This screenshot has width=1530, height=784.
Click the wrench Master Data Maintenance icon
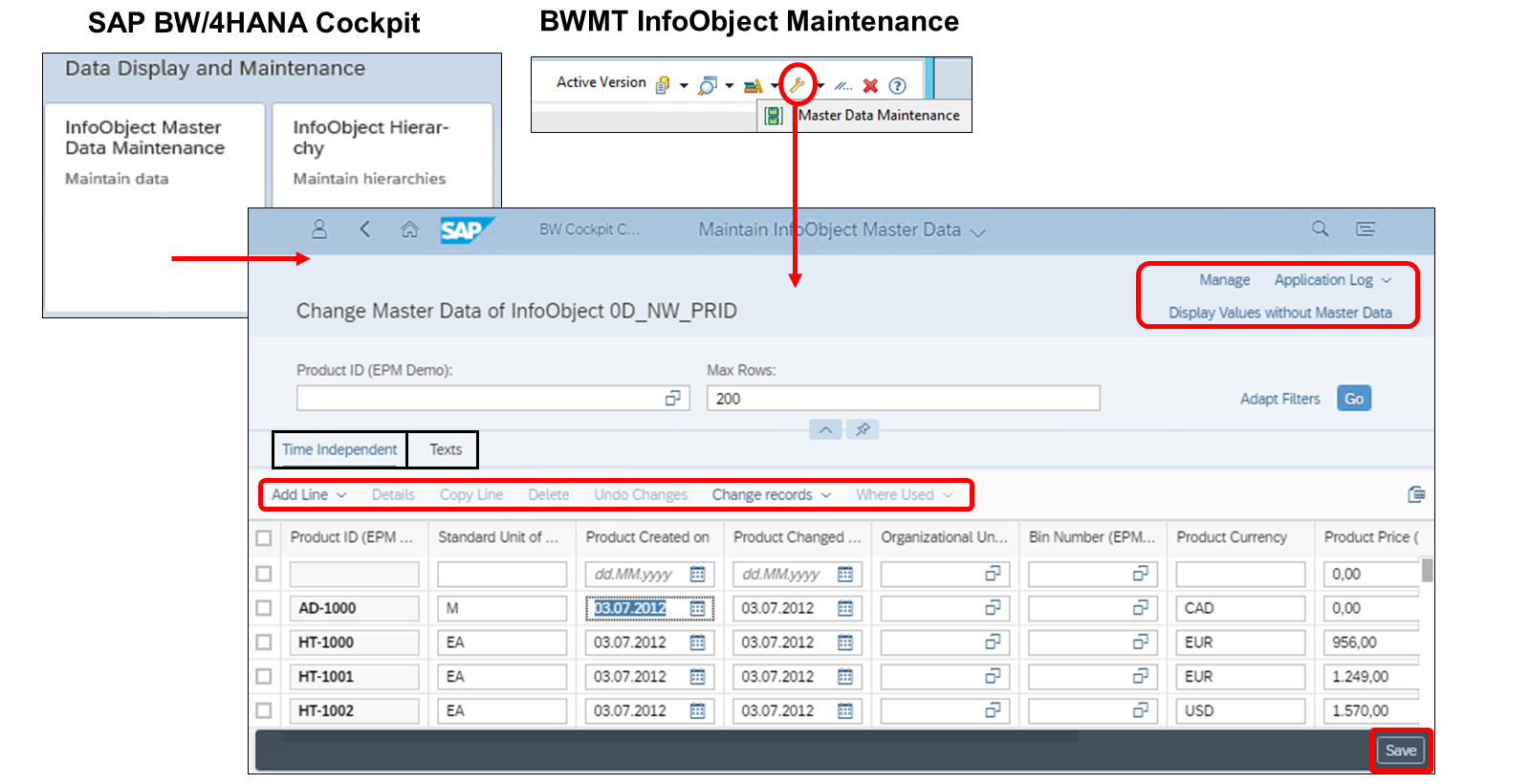797,85
